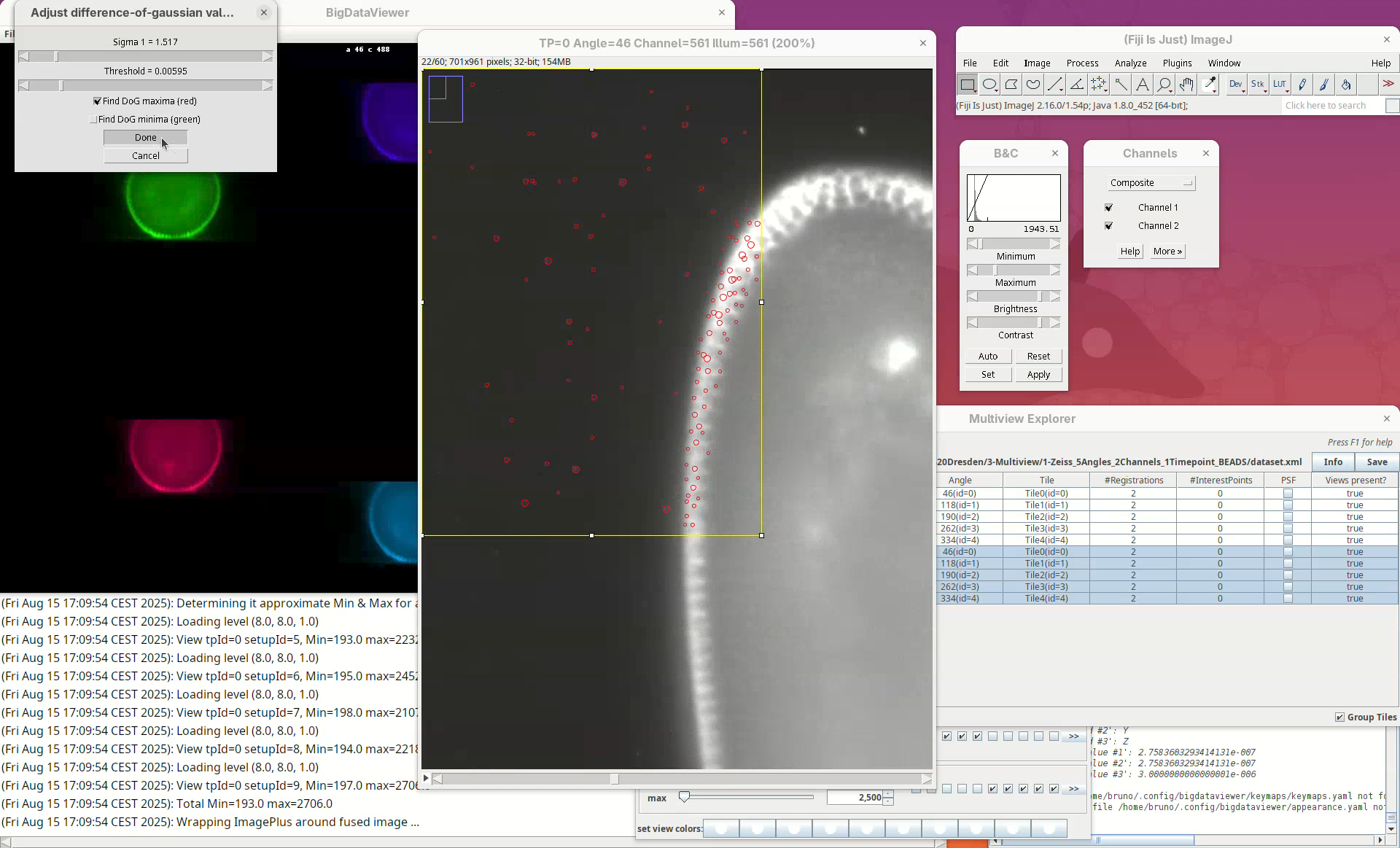Enable Find DoG minima (green)
This screenshot has width=1400, height=848.
tap(93, 120)
